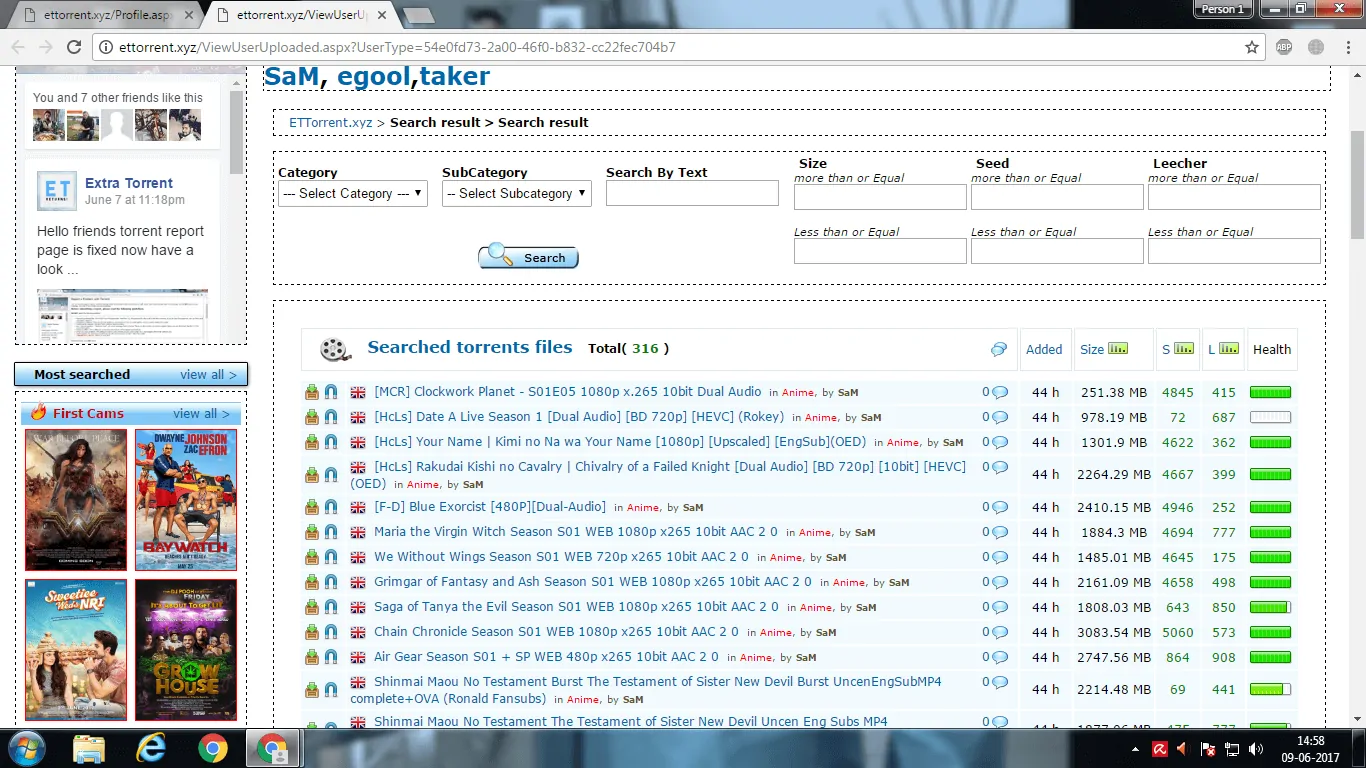The width and height of the screenshot is (1366, 768).
Task: Click Size Less than or Equal field
Action: (880, 251)
